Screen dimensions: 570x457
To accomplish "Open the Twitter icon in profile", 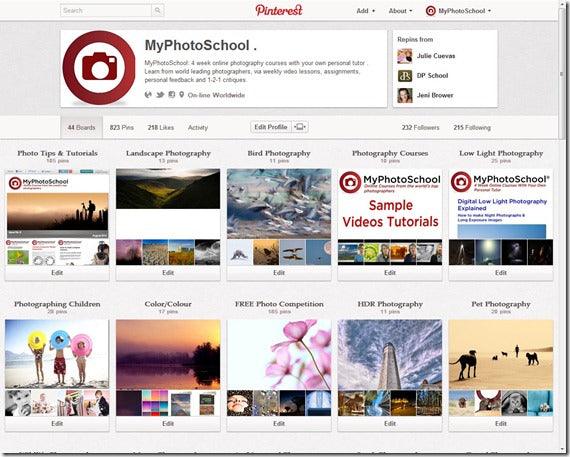I will click(x=160, y=95).
